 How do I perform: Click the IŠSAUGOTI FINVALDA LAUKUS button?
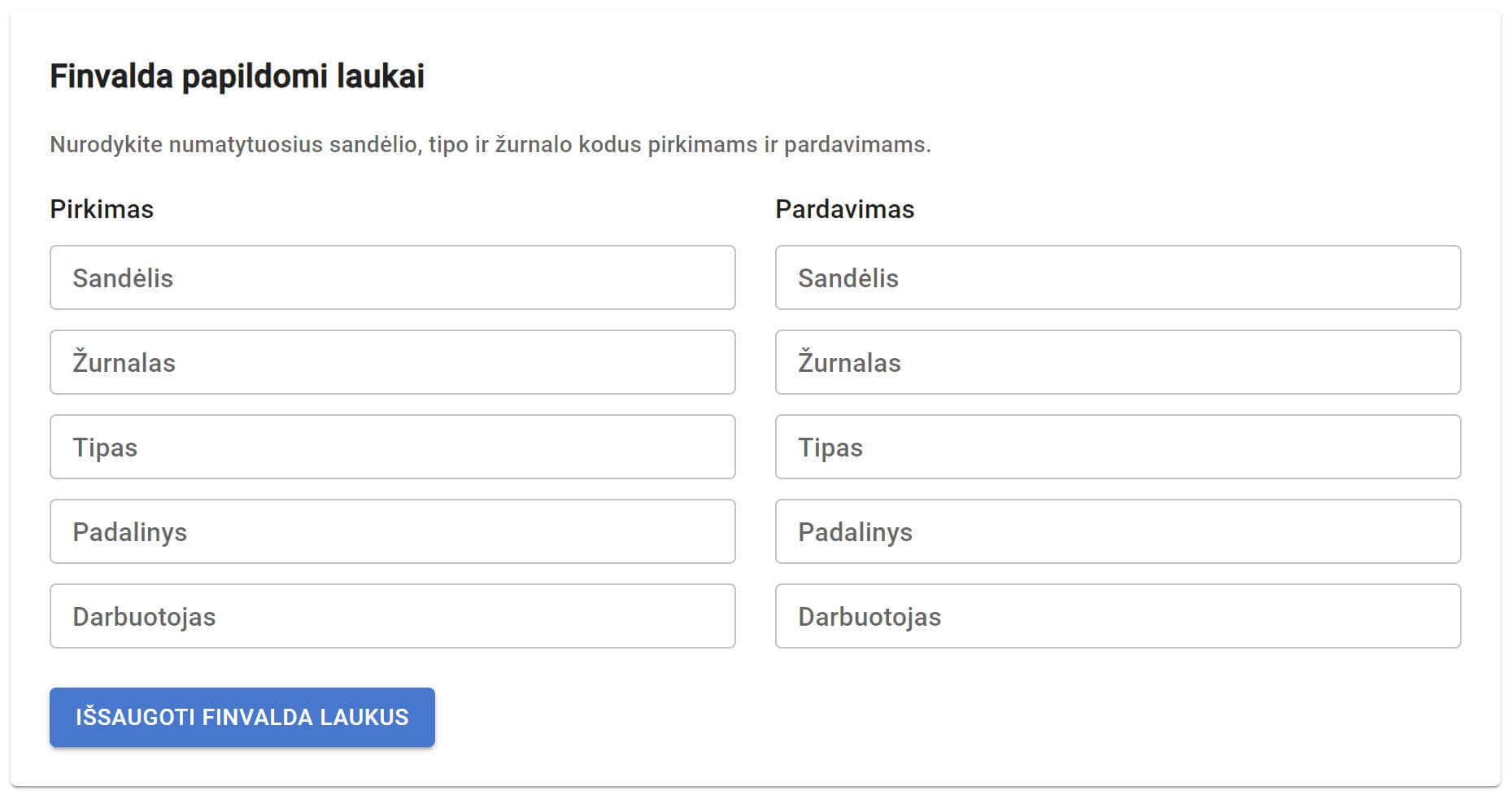point(242,717)
